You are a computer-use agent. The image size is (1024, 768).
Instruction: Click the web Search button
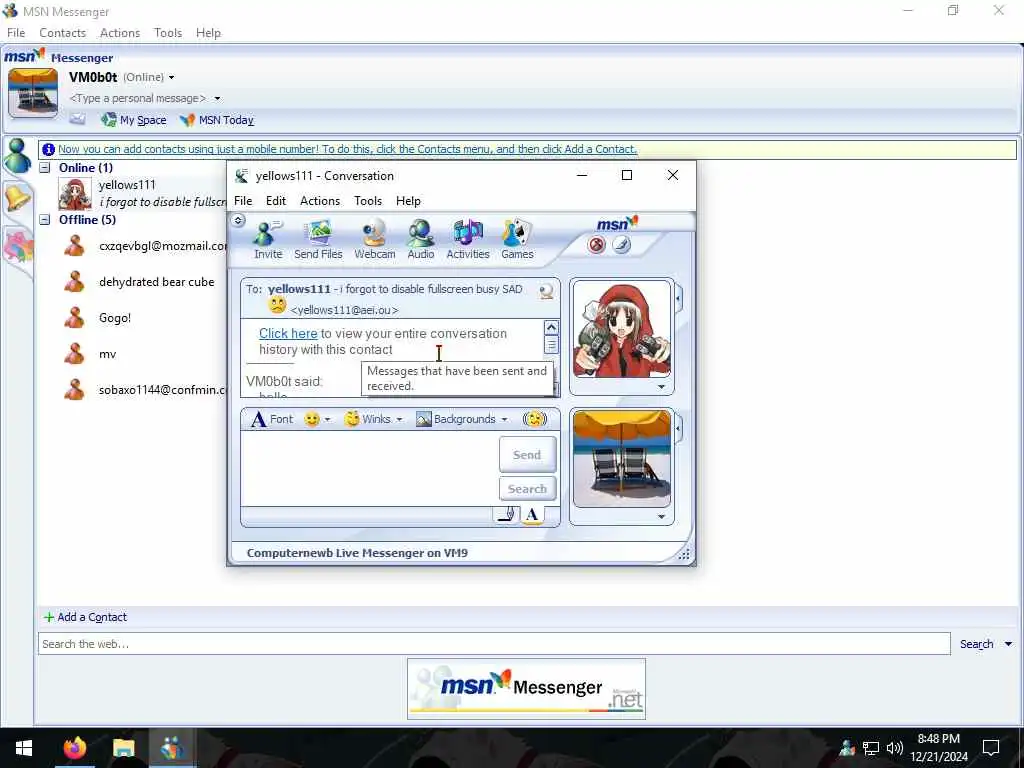(976, 644)
